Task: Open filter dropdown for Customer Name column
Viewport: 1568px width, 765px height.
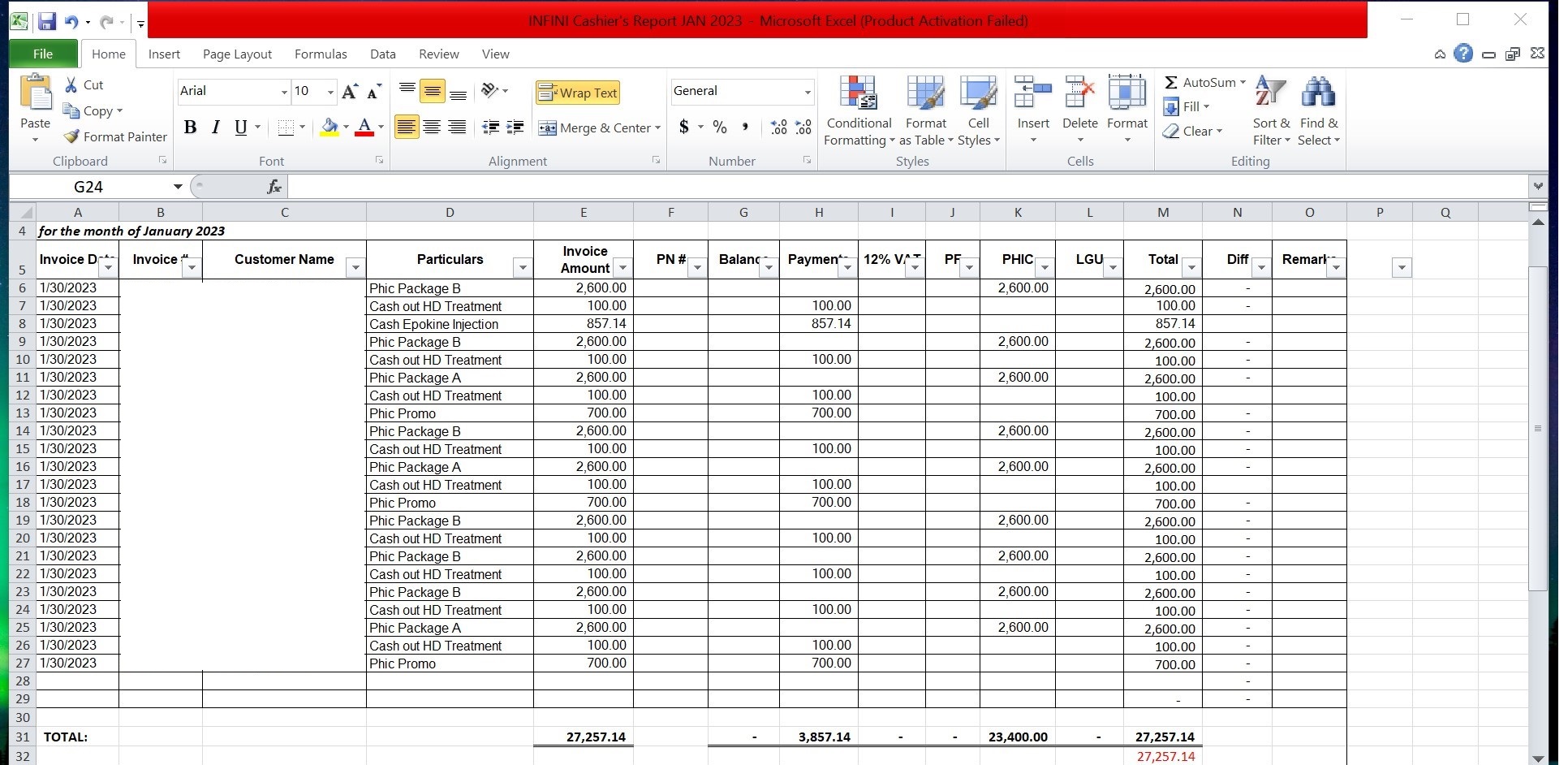Action: [355, 268]
